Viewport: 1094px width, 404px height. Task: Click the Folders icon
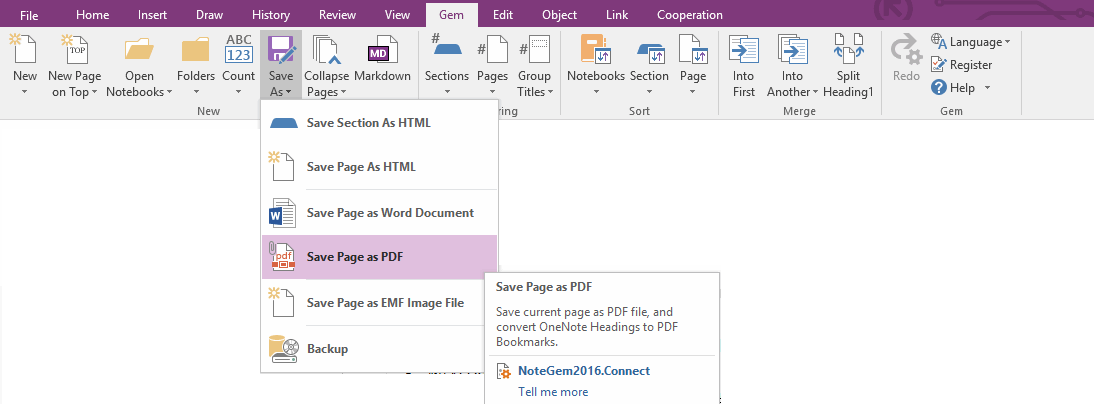pos(195,50)
